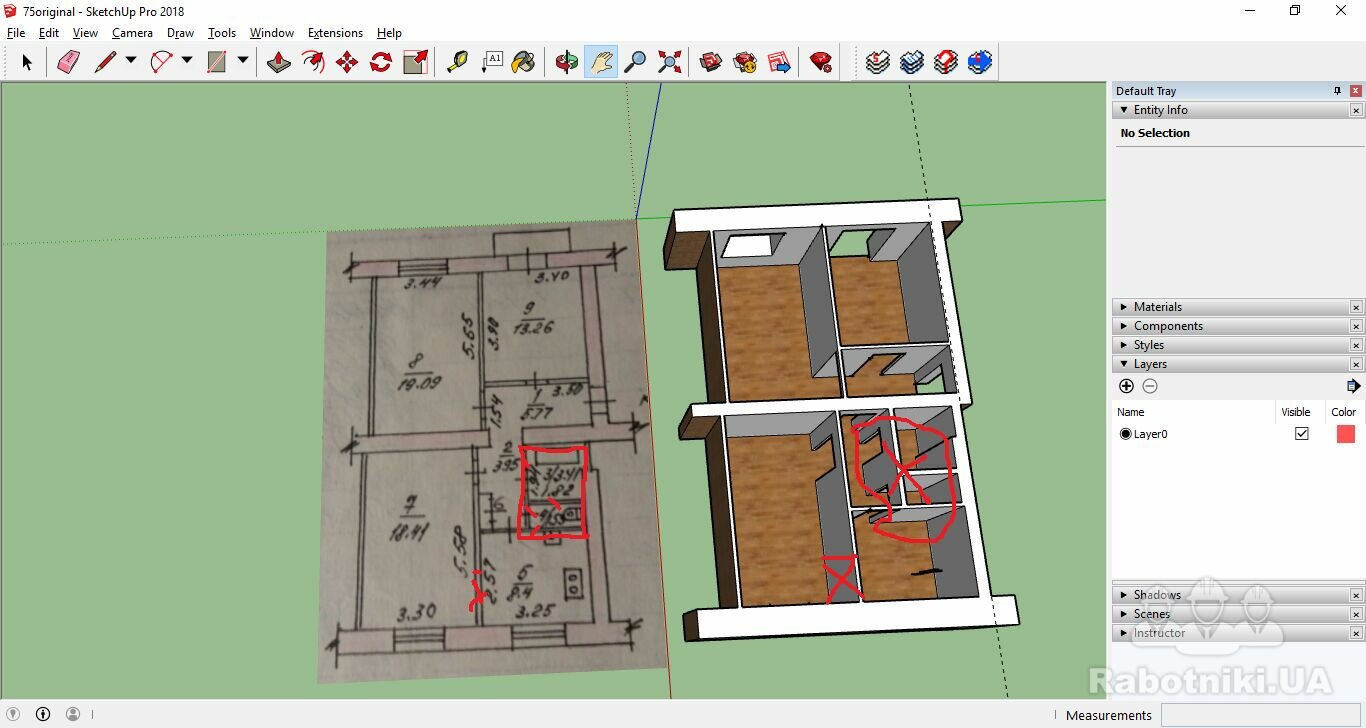Close the Styles panel

[x=1356, y=345]
